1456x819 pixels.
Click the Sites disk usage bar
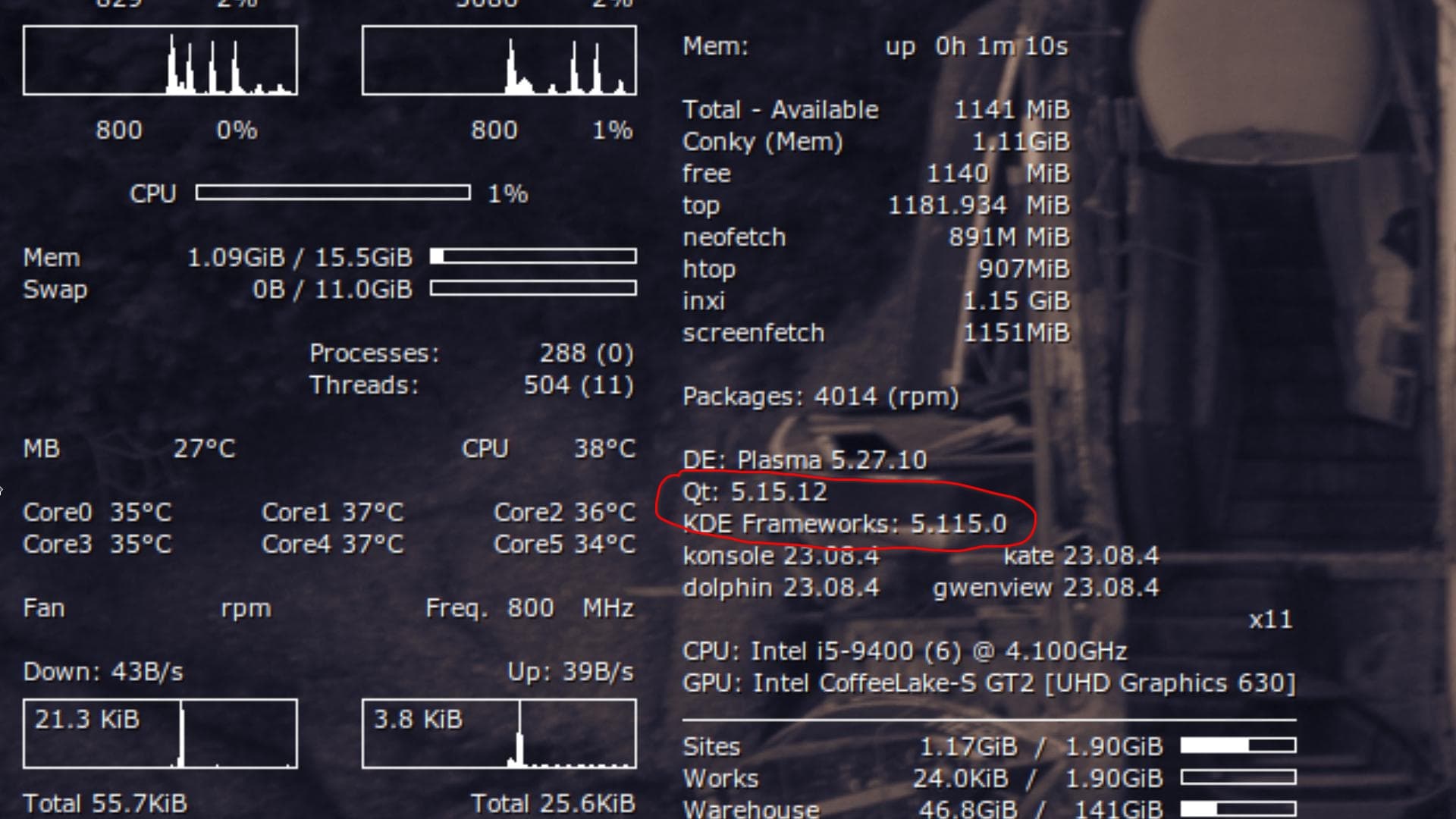point(1238,746)
